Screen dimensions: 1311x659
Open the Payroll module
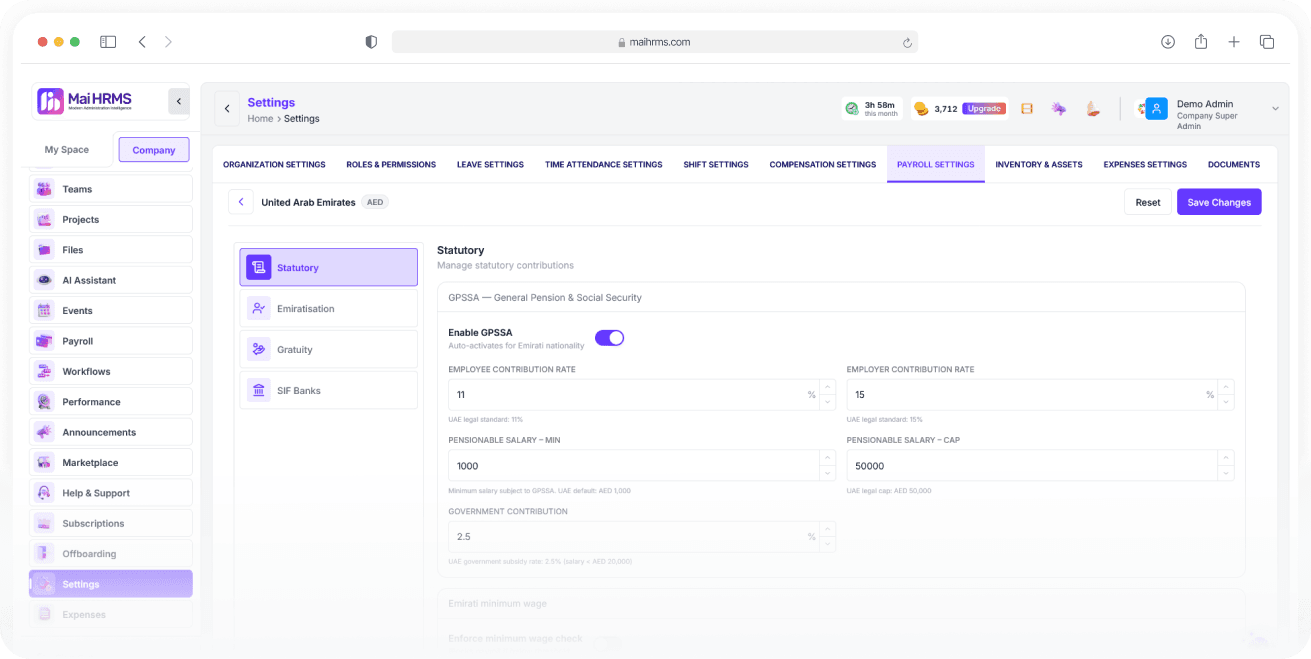click(111, 341)
